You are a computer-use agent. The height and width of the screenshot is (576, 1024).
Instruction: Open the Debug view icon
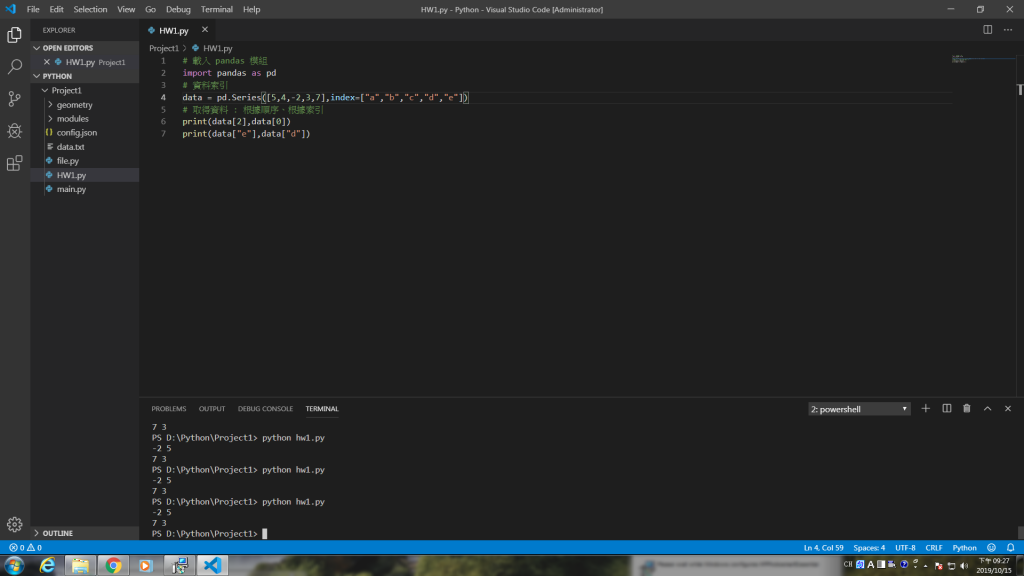(14, 131)
